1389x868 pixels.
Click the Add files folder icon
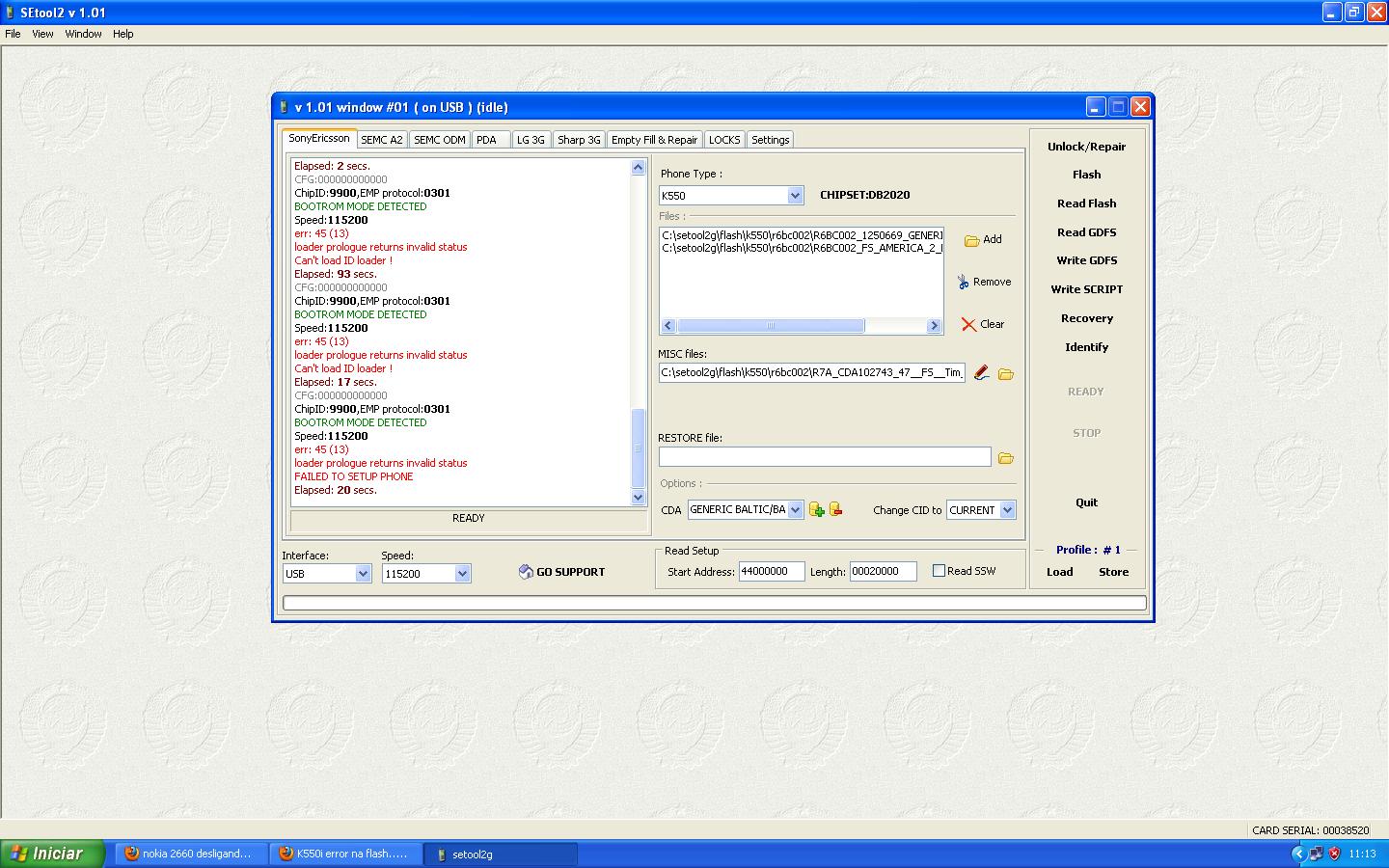[x=971, y=240]
